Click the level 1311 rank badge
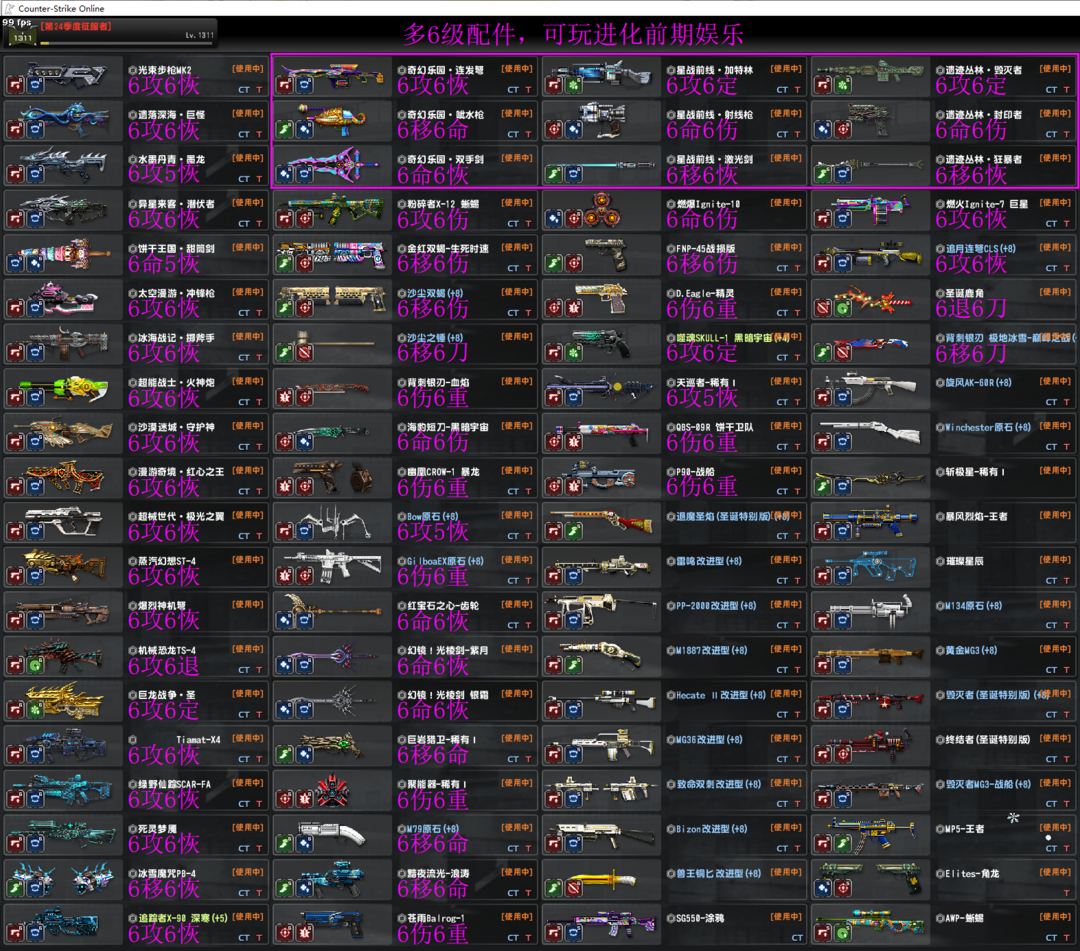This screenshot has height=951, width=1080. pos(21,38)
